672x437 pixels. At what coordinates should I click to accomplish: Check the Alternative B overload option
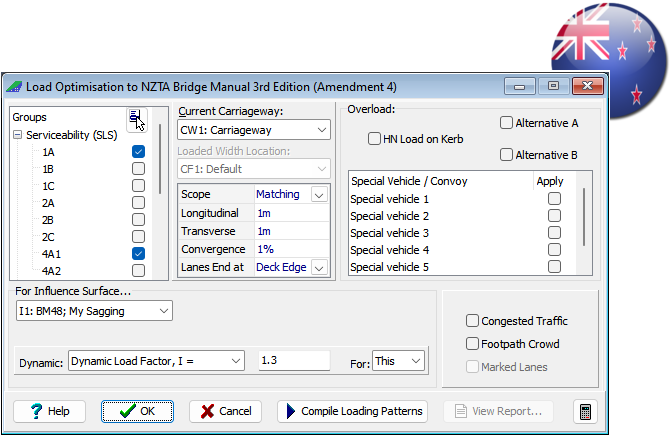(x=506, y=155)
